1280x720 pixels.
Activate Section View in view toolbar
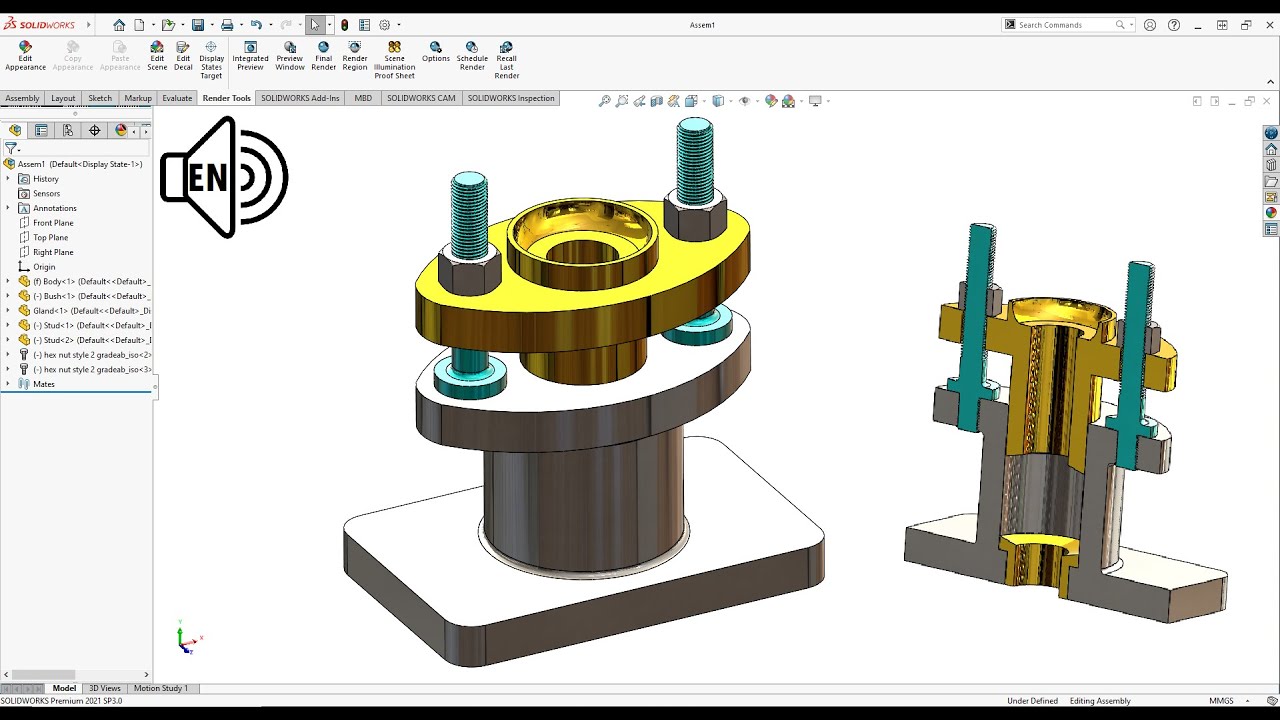click(656, 101)
